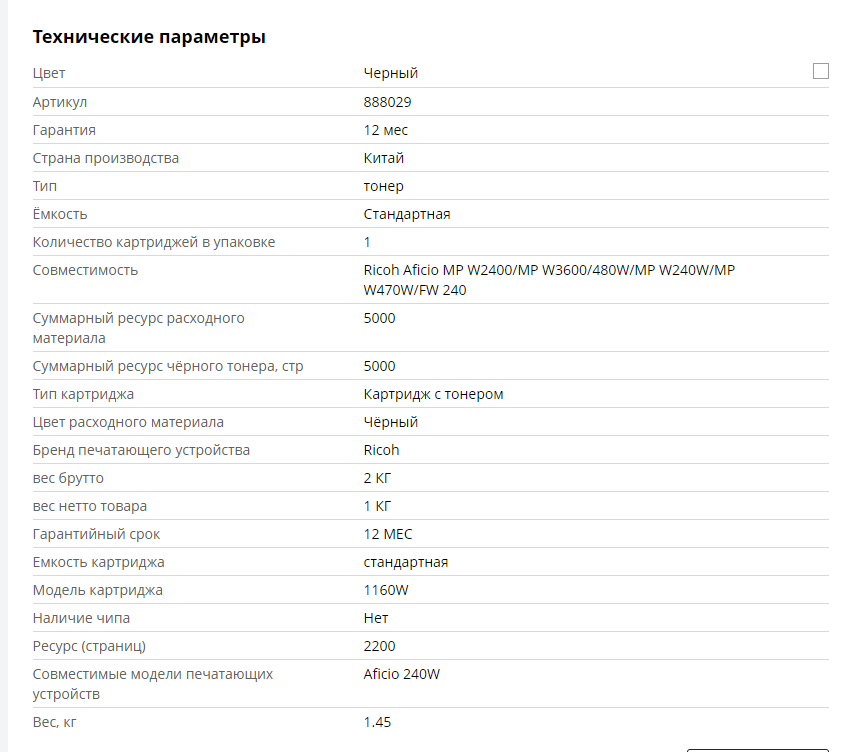853x752 pixels.
Task: Click the Суммарный ресурс расходного материала label
Action: (x=139, y=328)
